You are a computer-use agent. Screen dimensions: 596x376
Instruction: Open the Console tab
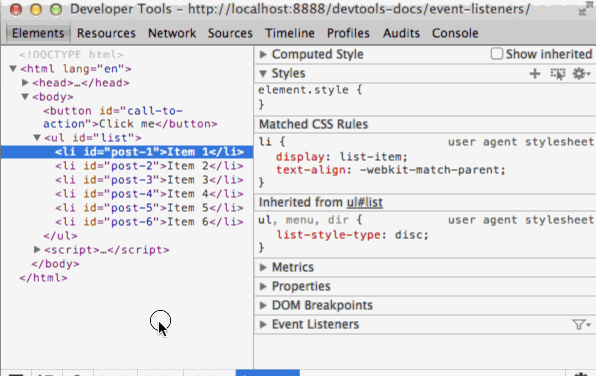(455, 33)
